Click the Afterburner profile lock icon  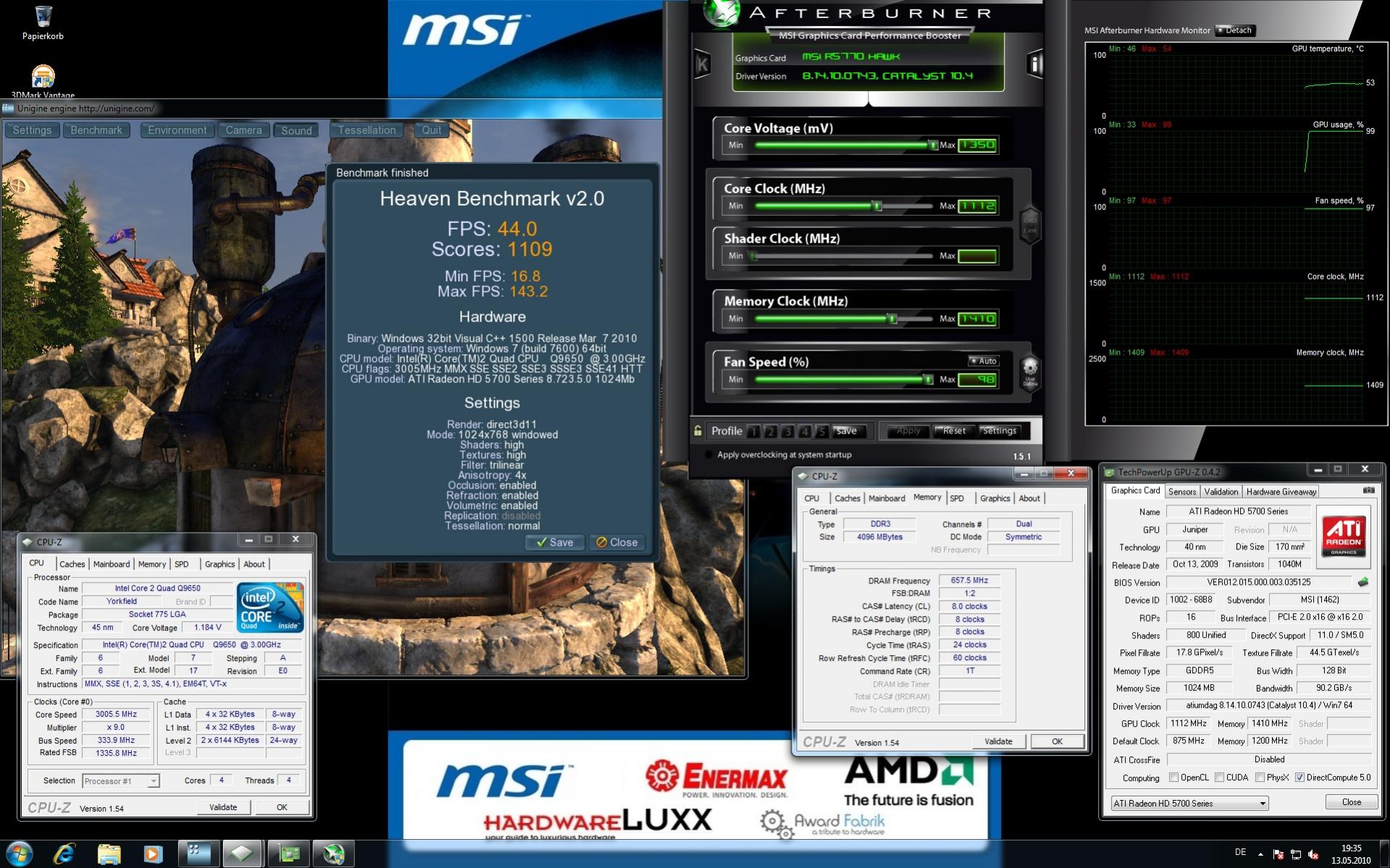(698, 431)
